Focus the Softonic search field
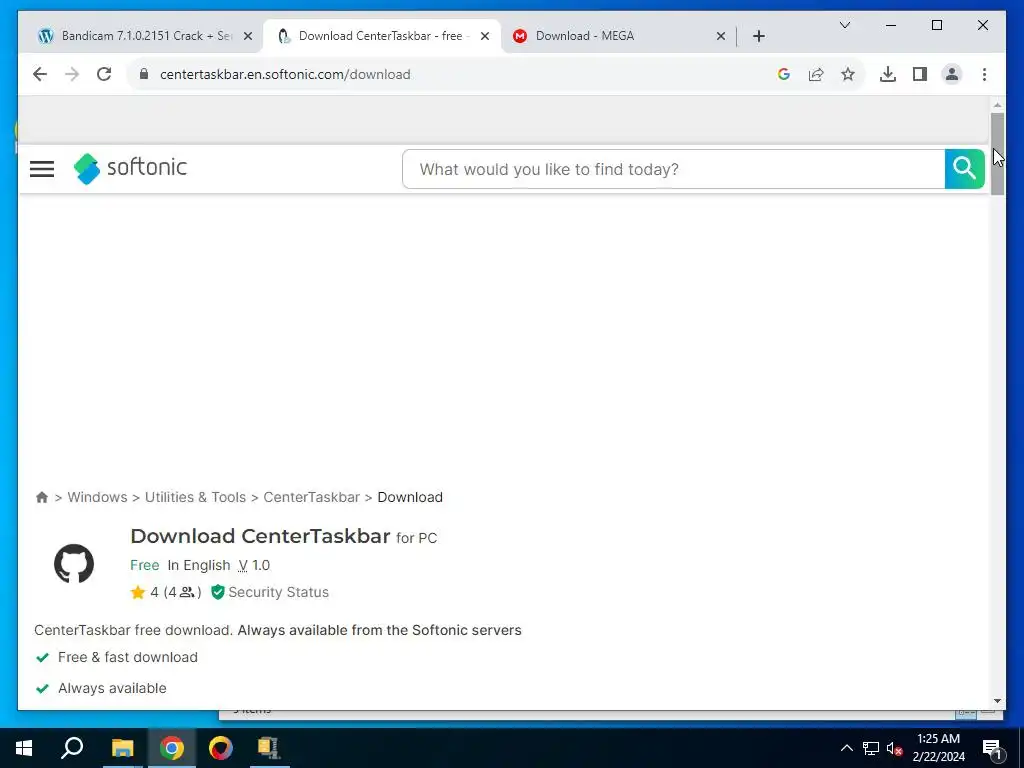The image size is (1024, 768). (673, 169)
